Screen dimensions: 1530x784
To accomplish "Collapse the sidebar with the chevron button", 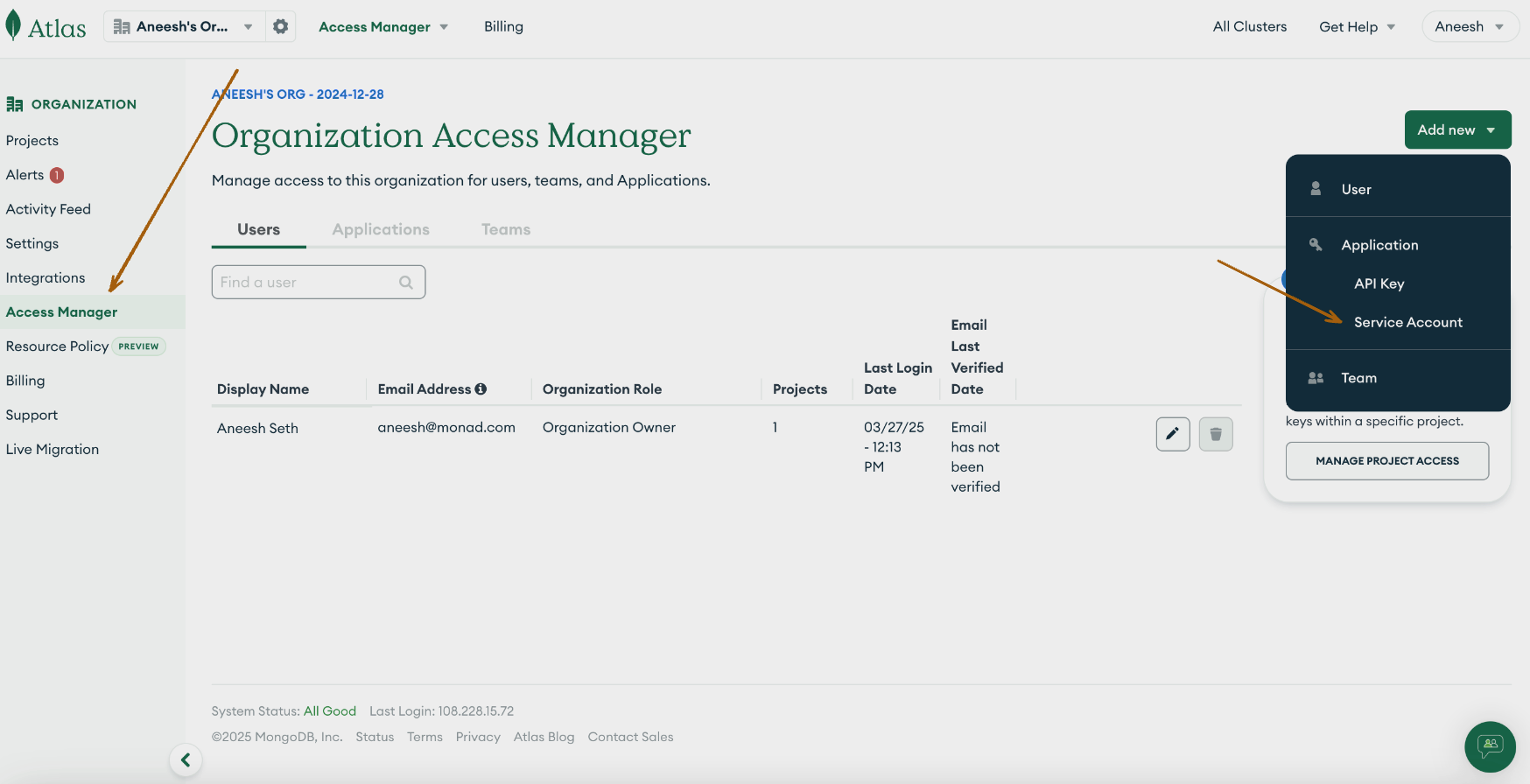I will pos(186,759).
